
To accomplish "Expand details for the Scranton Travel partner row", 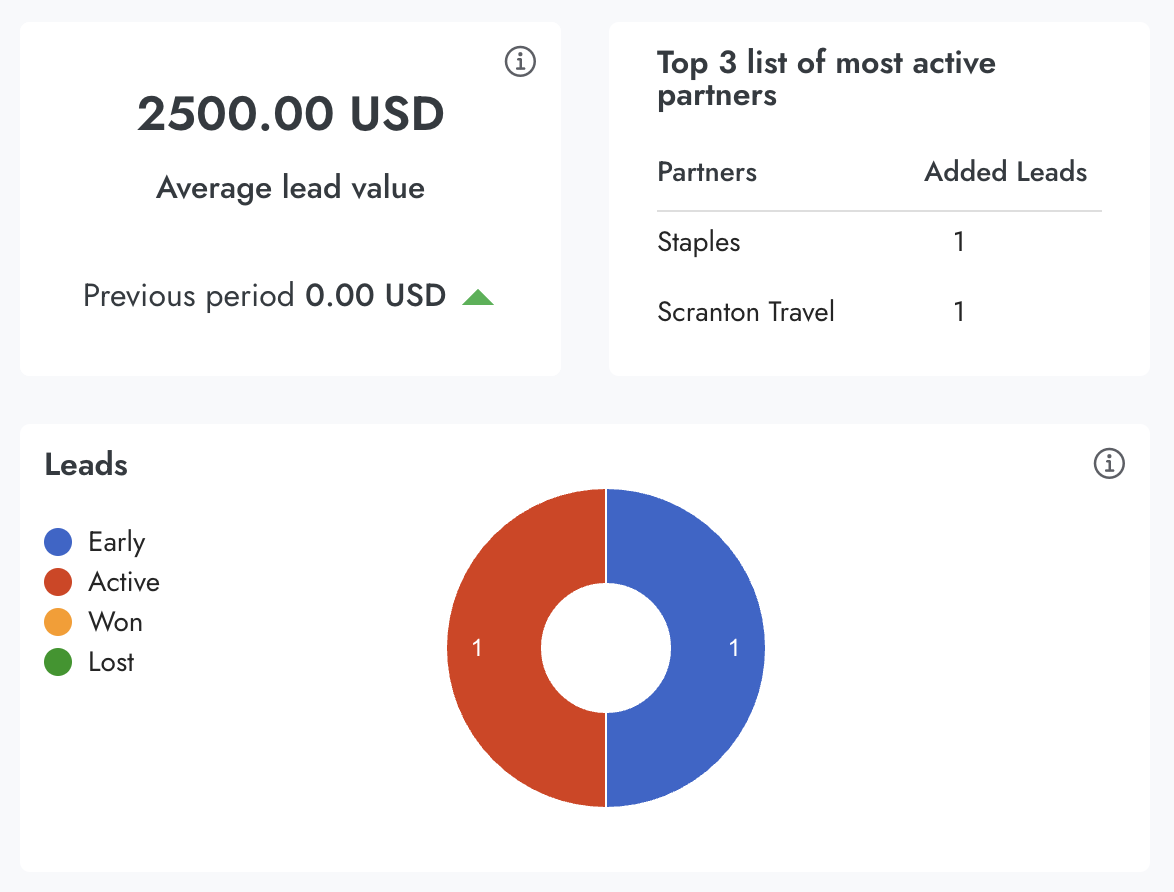I will pos(745,312).
